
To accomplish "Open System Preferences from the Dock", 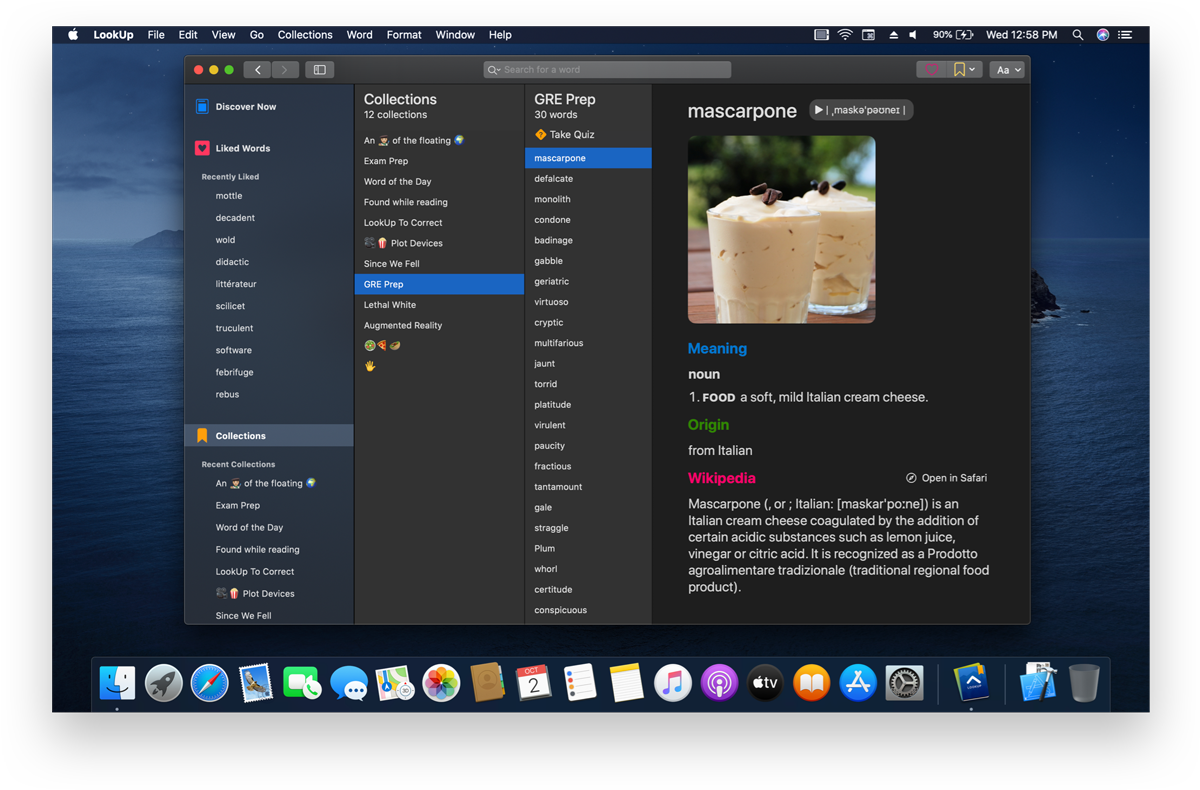I will [x=904, y=683].
